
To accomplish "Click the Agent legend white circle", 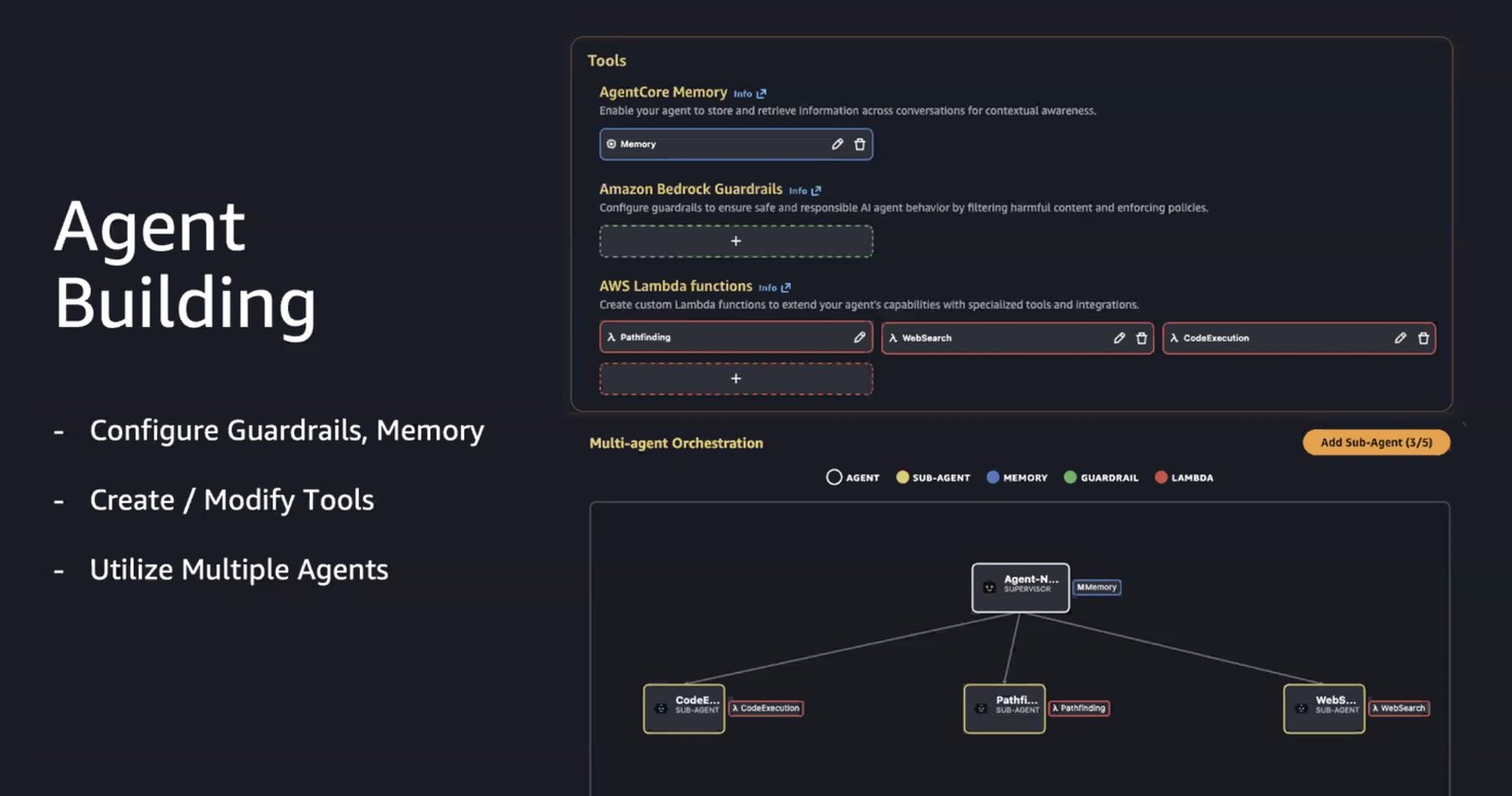I will 833,477.
